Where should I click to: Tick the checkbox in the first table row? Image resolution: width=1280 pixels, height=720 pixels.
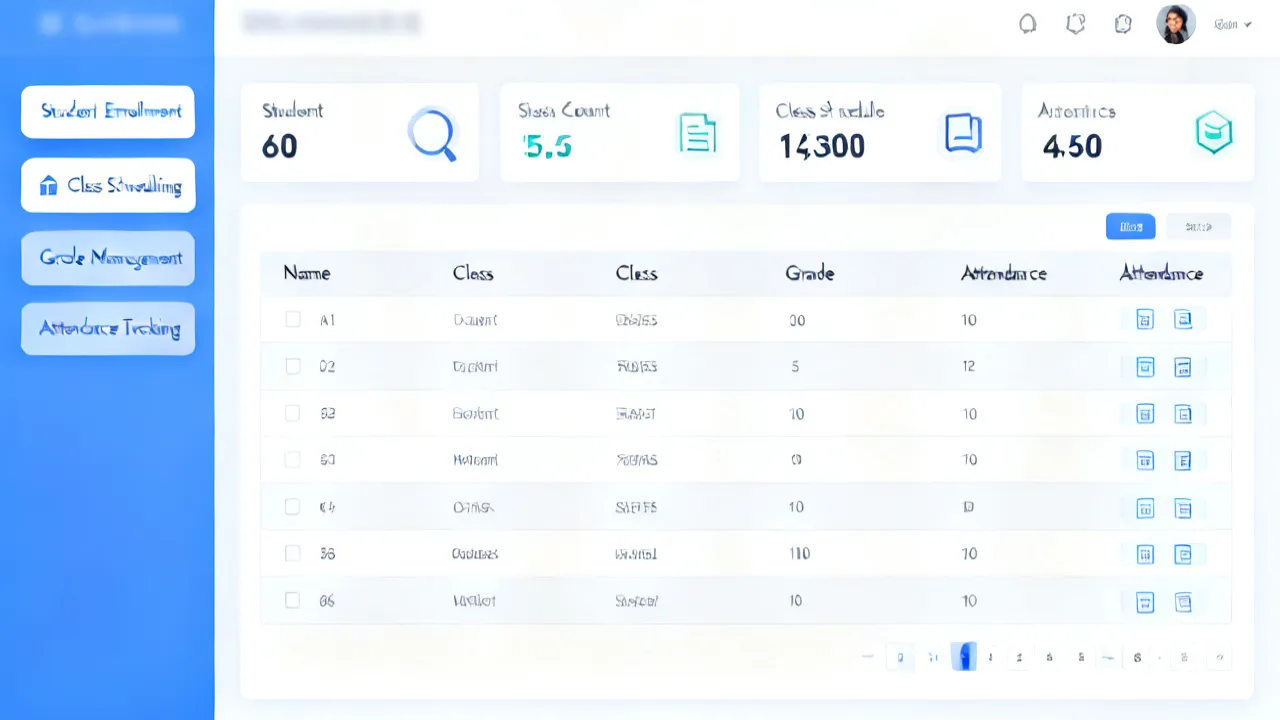point(293,319)
